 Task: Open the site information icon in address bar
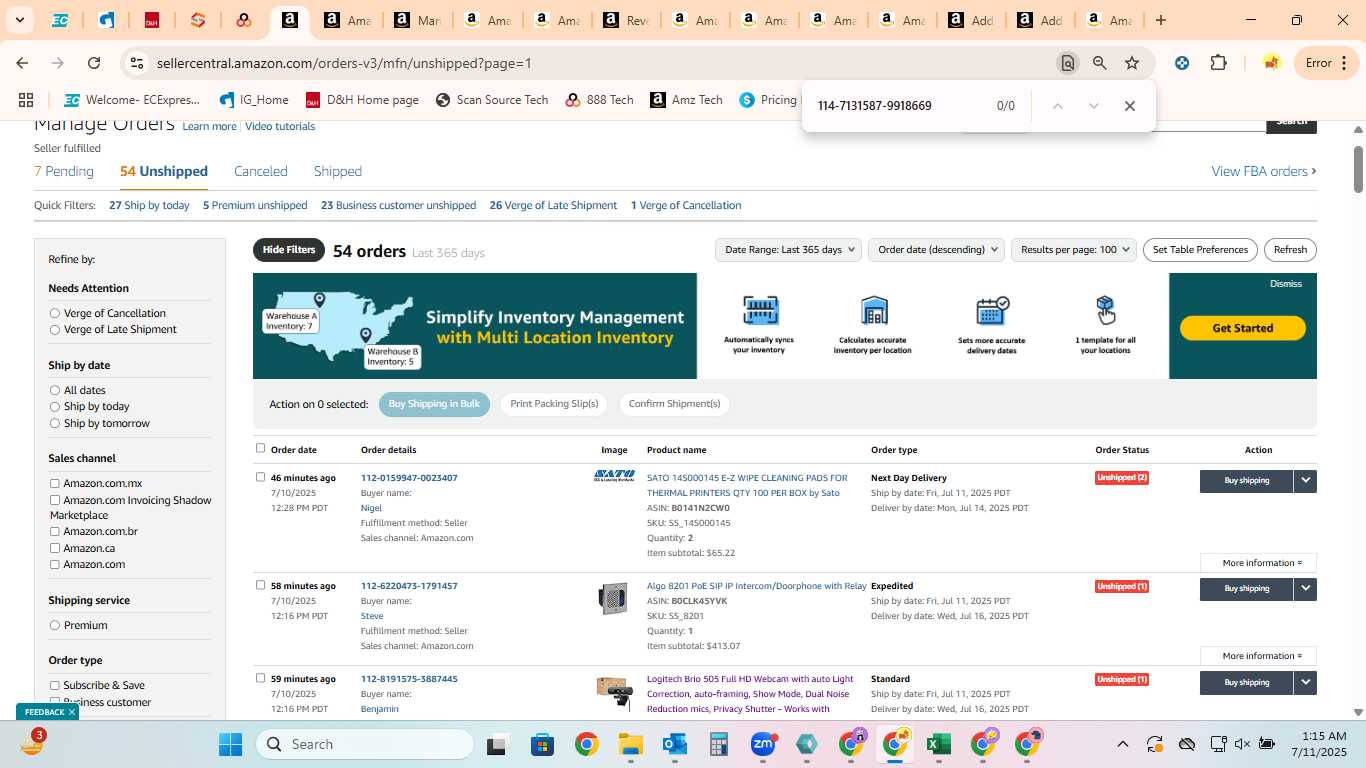136,63
